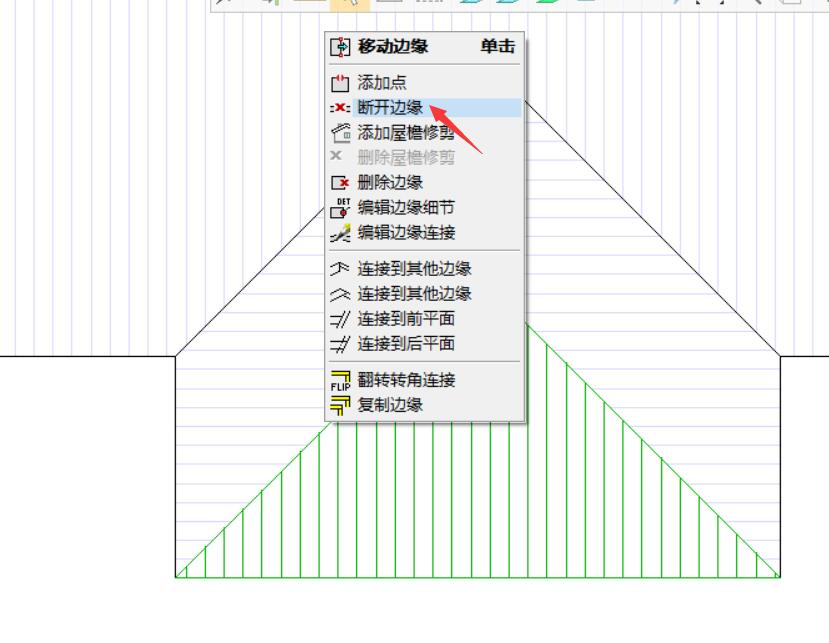
Task: Pick 连接到其他边缘 with the double-chevron icon
Action: pos(425,293)
